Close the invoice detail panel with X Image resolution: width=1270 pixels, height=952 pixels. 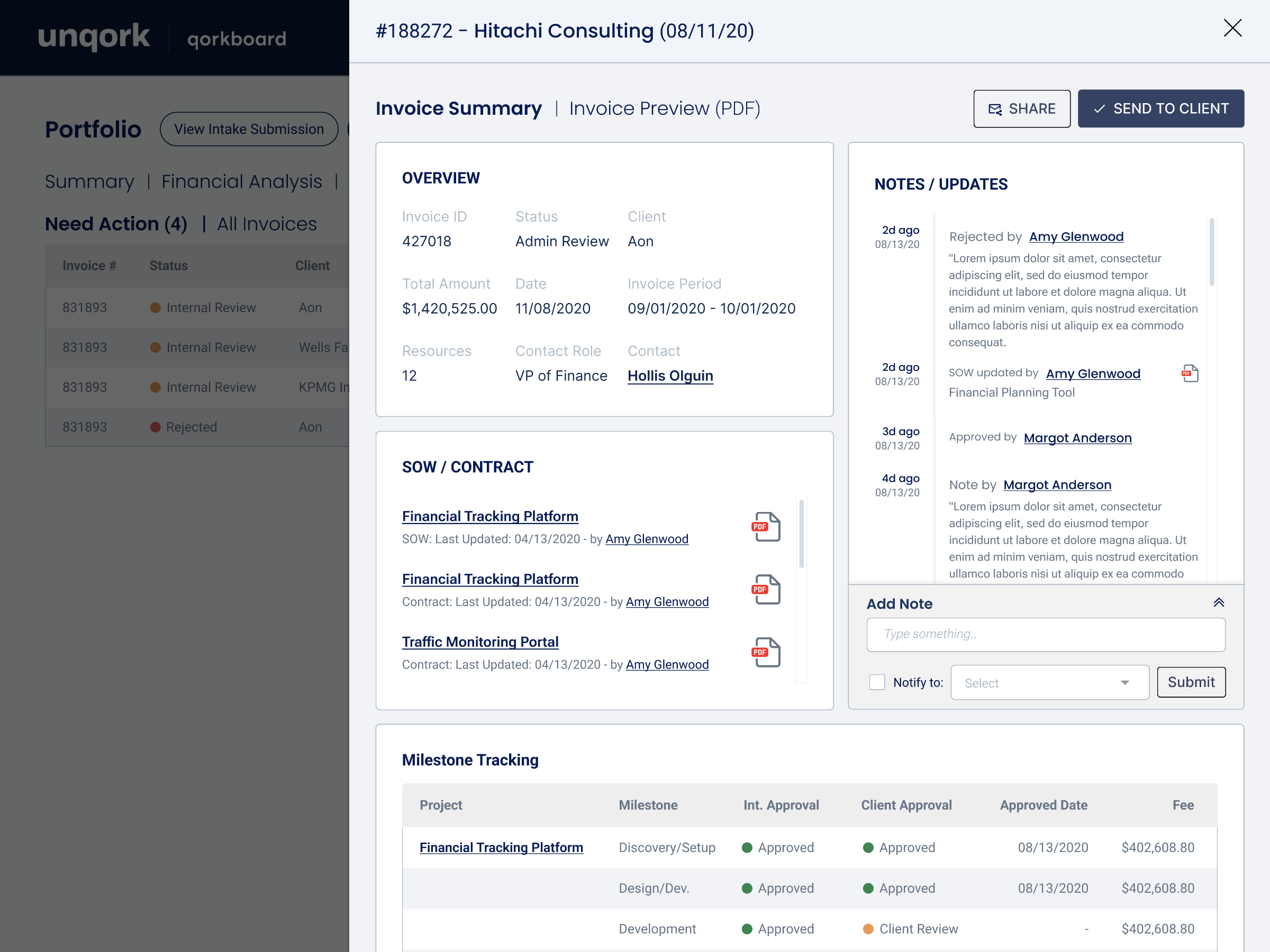point(1232,28)
